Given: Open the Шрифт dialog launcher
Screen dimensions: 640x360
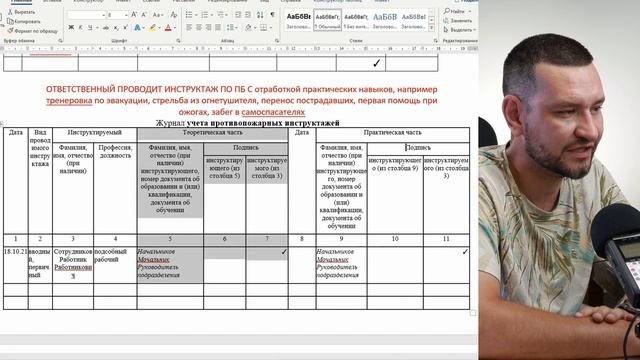Looking at the screenshot, I should tap(178, 41).
